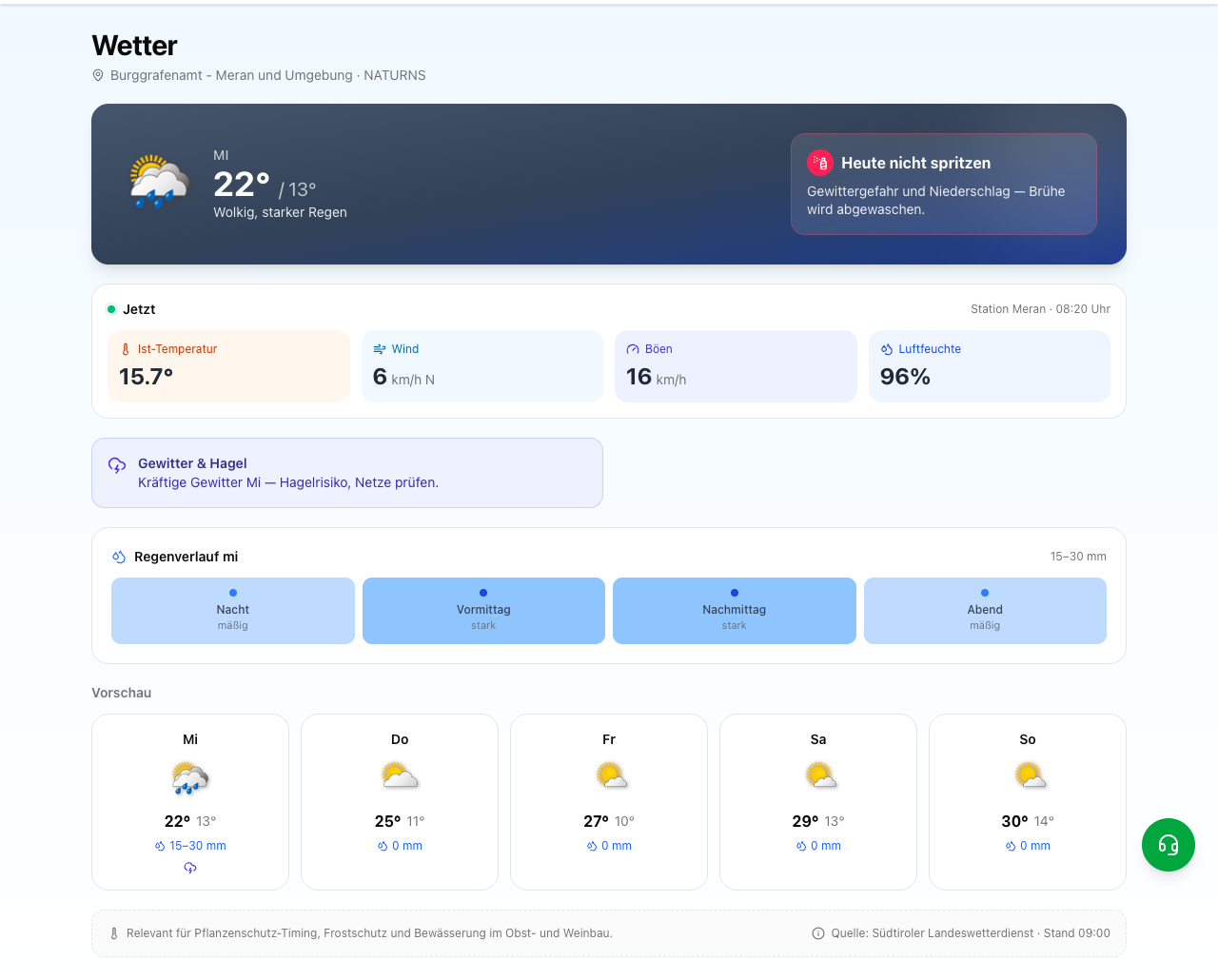Click the Wolkig, starker Regen description
This screenshot has width=1218, height=980.
click(x=280, y=212)
